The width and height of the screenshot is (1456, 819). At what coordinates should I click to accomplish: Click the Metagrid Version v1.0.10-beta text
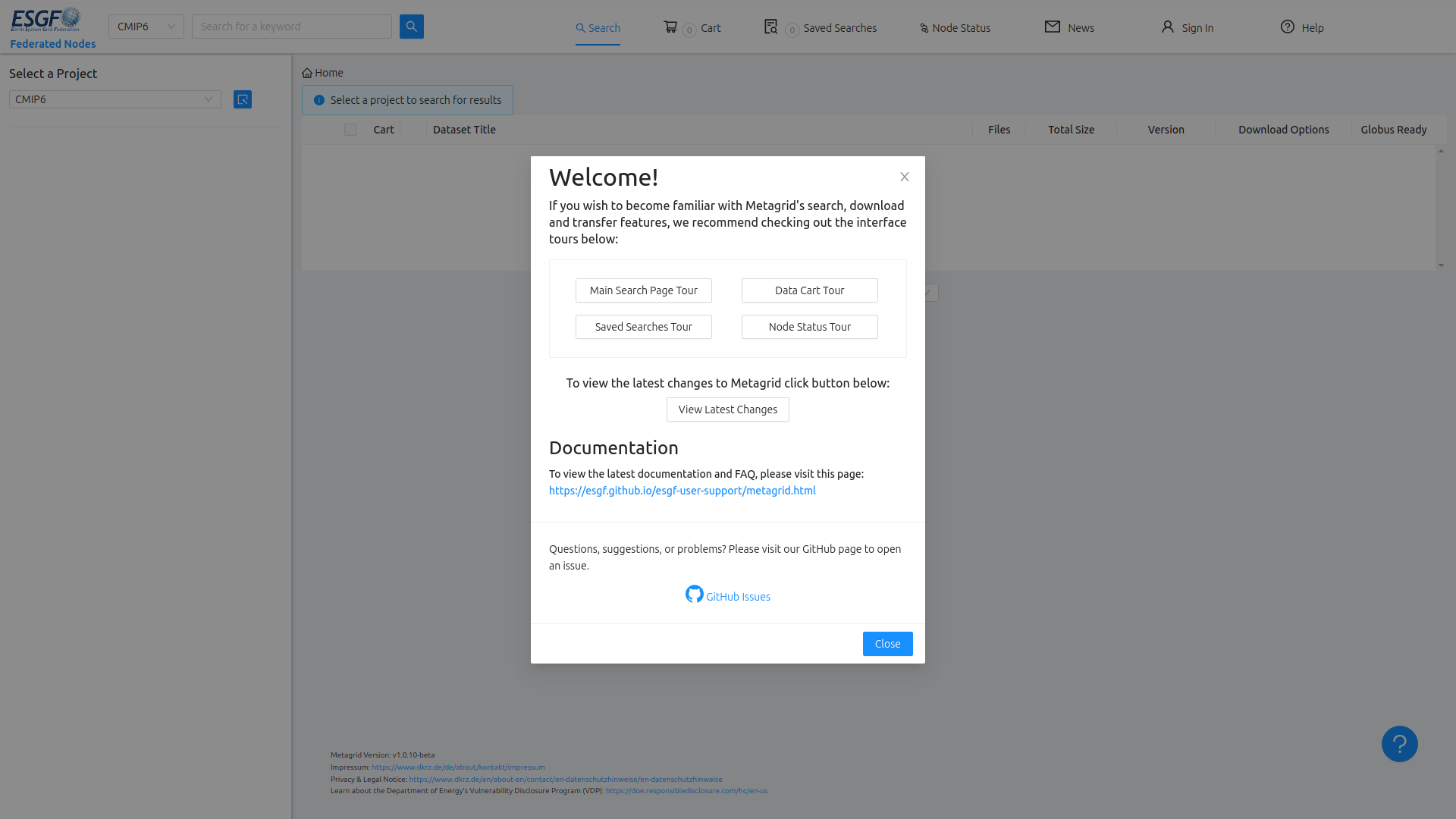coord(383,755)
